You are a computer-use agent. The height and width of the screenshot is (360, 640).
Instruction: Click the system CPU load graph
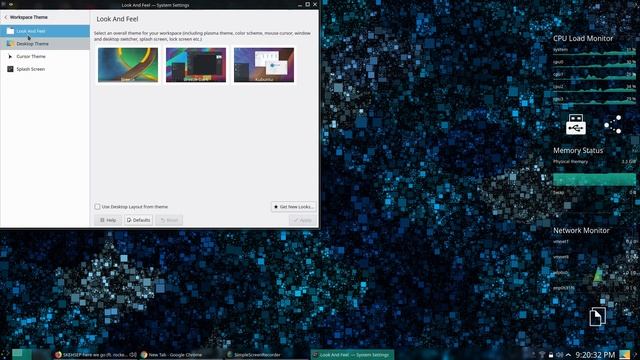[594, 51]
